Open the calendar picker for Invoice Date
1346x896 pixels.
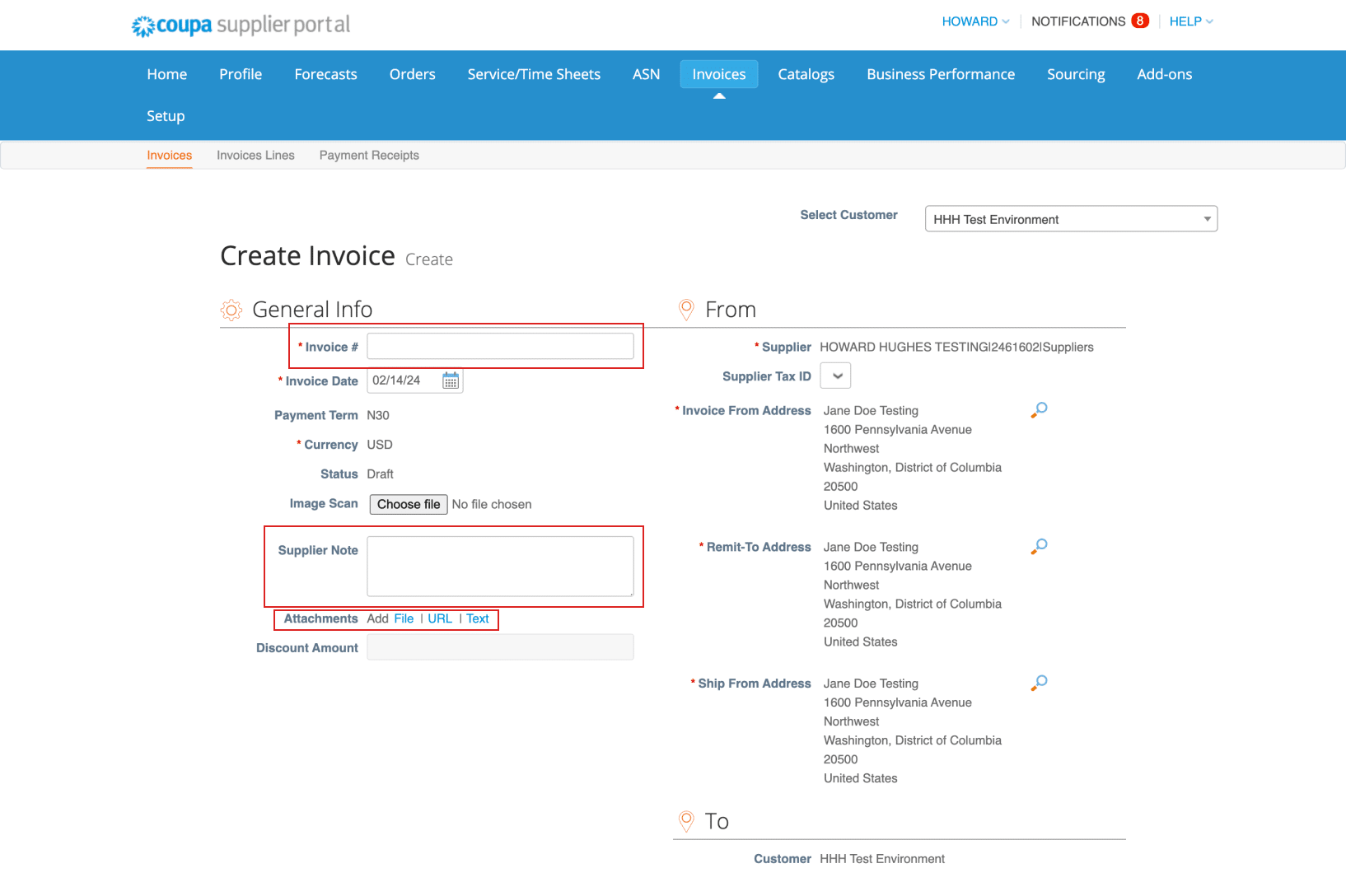click(450, 380)
